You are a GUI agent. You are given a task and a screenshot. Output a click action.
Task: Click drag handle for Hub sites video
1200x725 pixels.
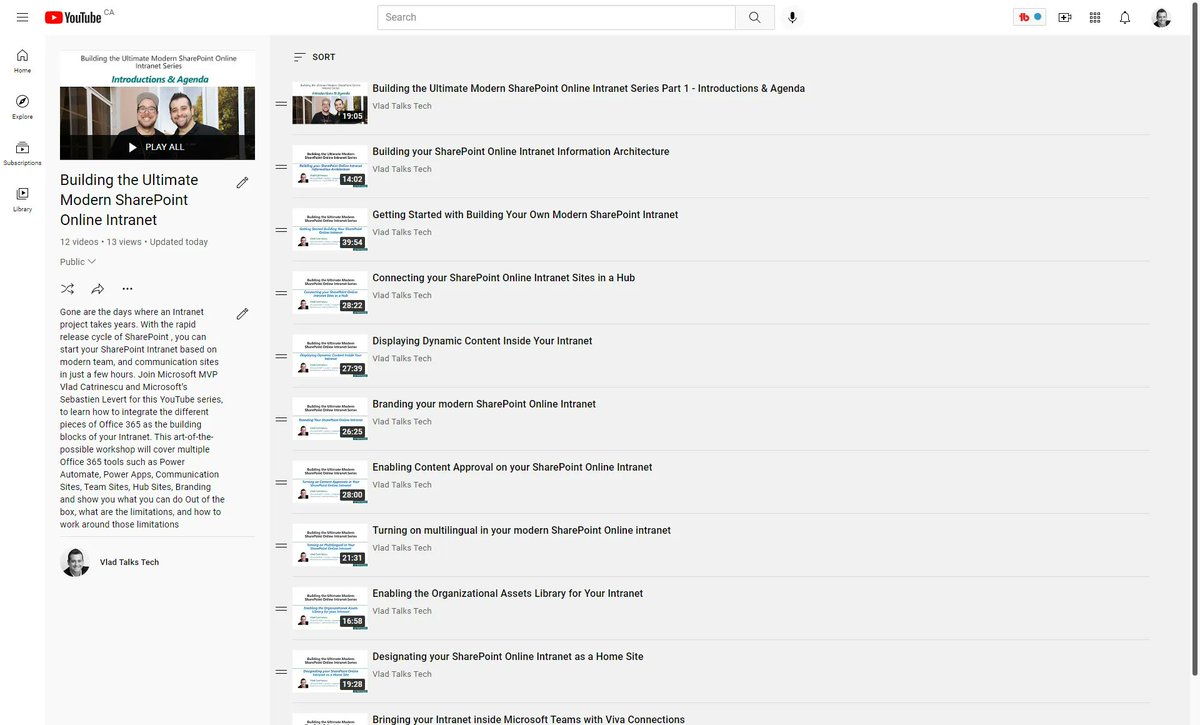coord(281,293)
